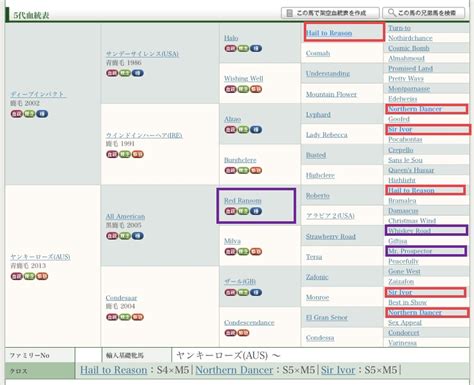
Task: Click the orange 繁殖 badge under ウインドインハーヘア
Action: [x=138, y=154]
